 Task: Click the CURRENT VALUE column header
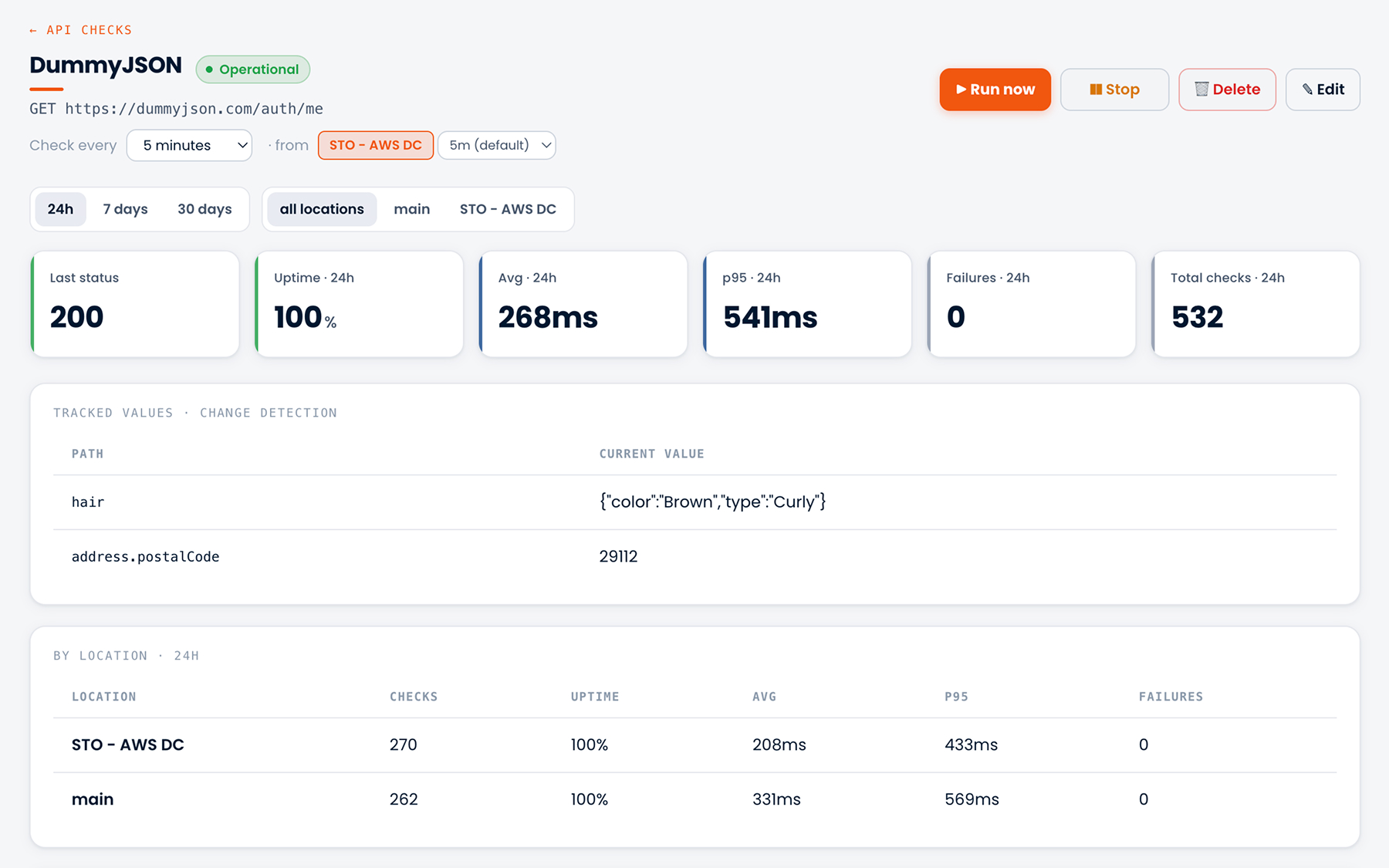coord(651,454)
